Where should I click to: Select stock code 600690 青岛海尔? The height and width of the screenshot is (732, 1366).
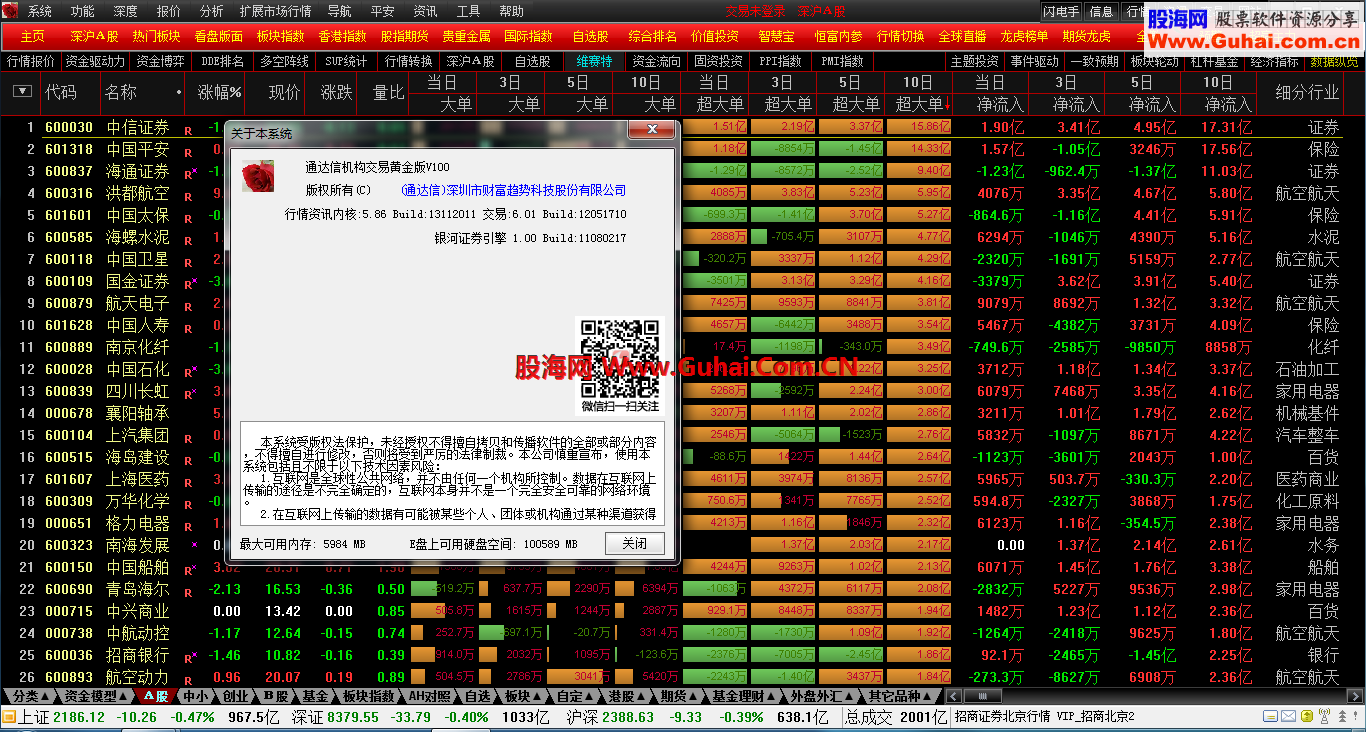coord(69,589)
